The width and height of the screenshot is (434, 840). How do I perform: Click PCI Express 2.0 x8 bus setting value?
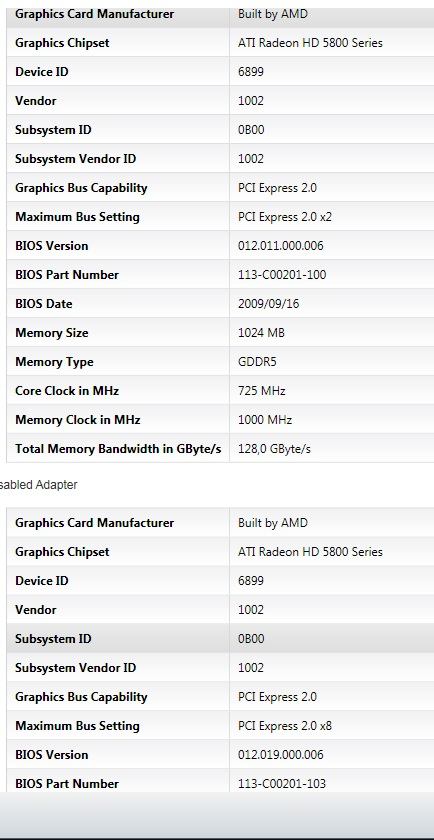click(x=285, y=726)
